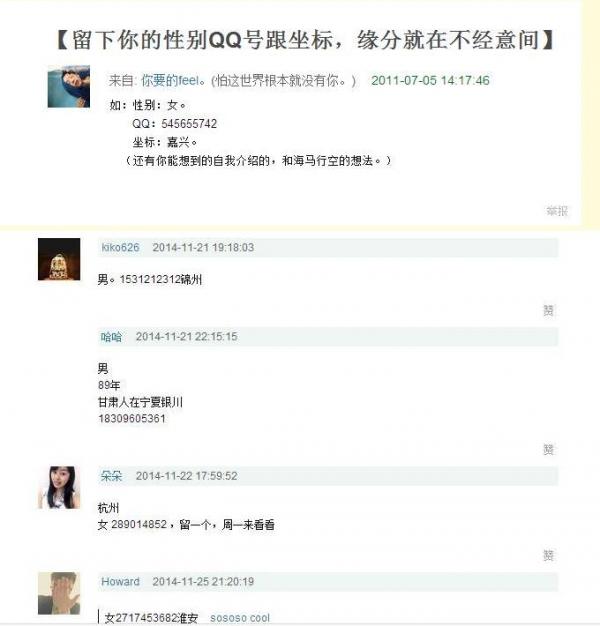Screen dimensions: 600x626
Task: Click the thread title heading
Action: [305, 40]
